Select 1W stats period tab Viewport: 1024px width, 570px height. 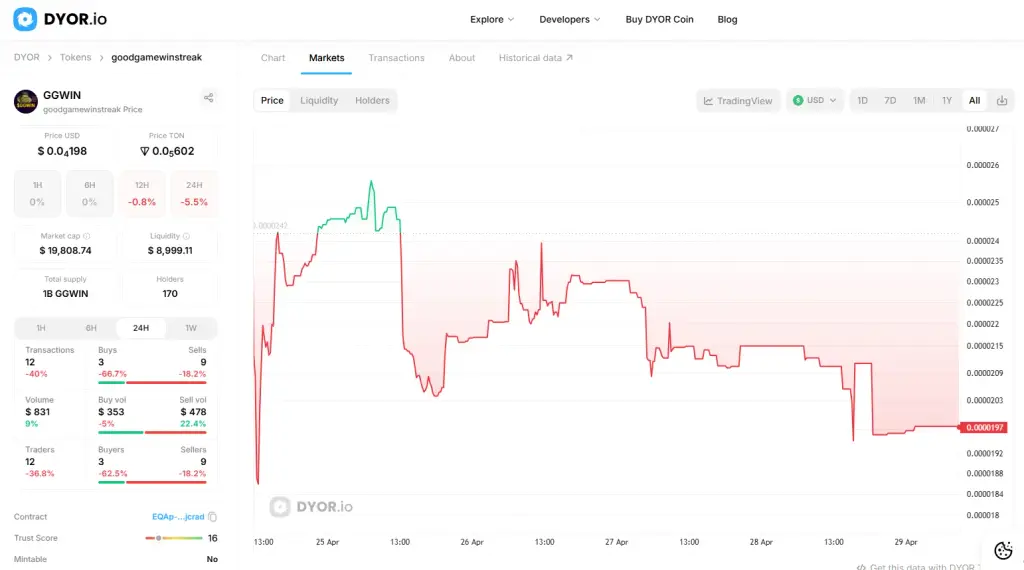(191, 328)
